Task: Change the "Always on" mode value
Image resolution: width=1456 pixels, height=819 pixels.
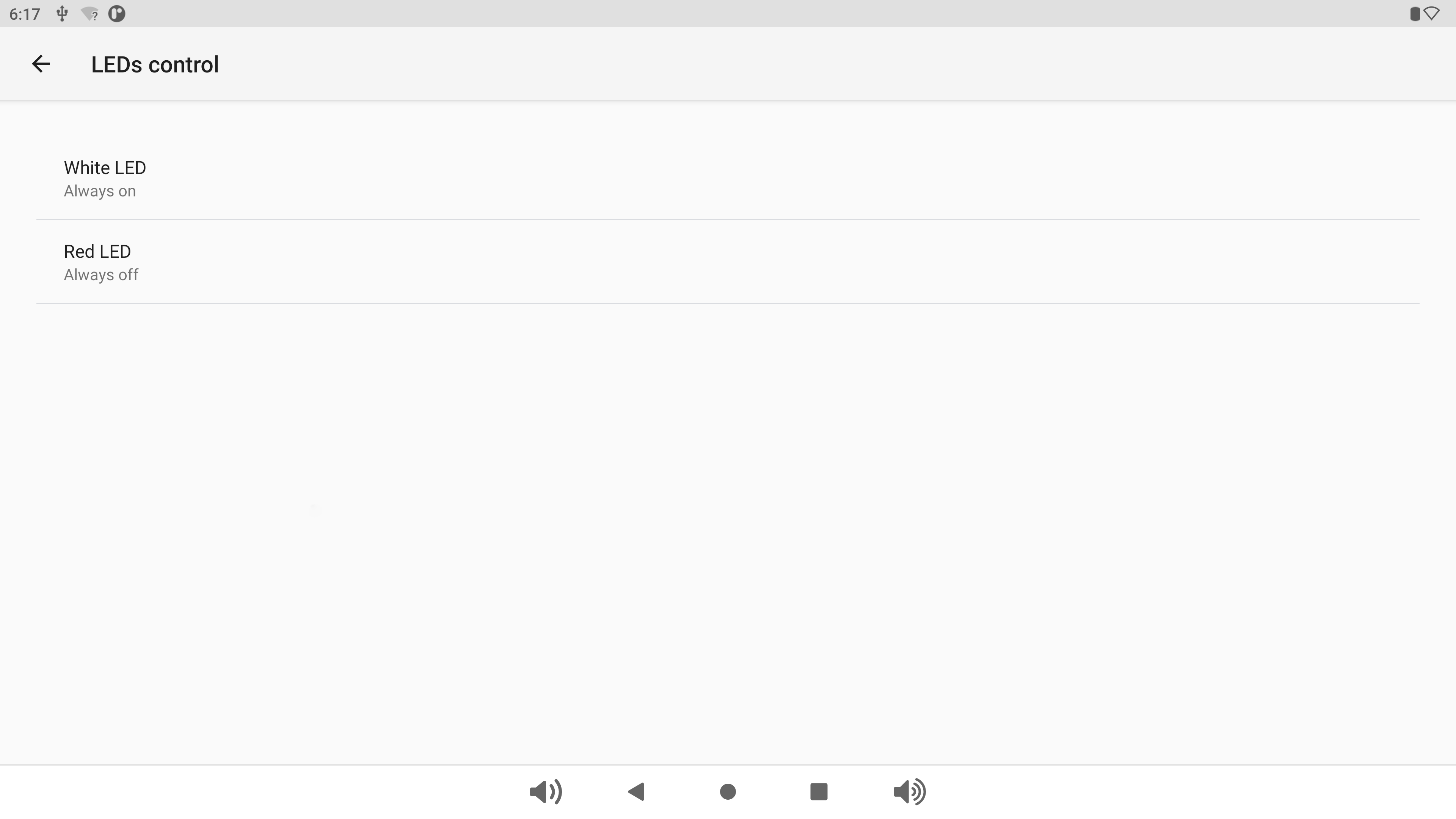Action: point(99,191)
